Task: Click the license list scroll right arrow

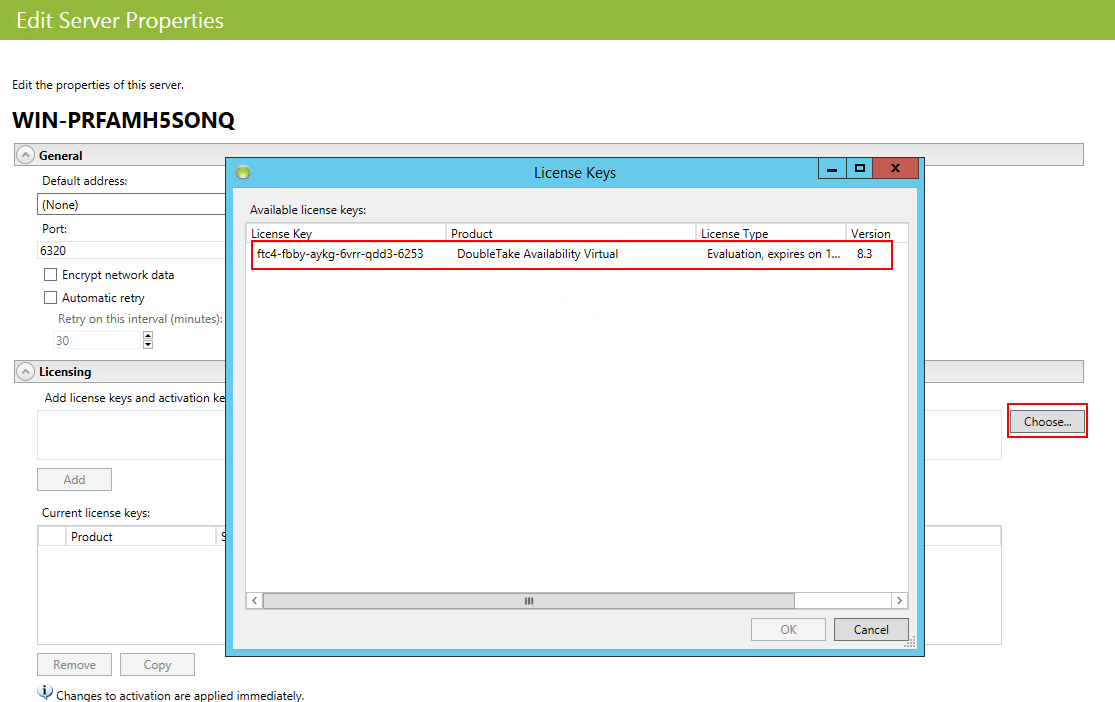Action: pyautogui.click(x=899, y=601)
